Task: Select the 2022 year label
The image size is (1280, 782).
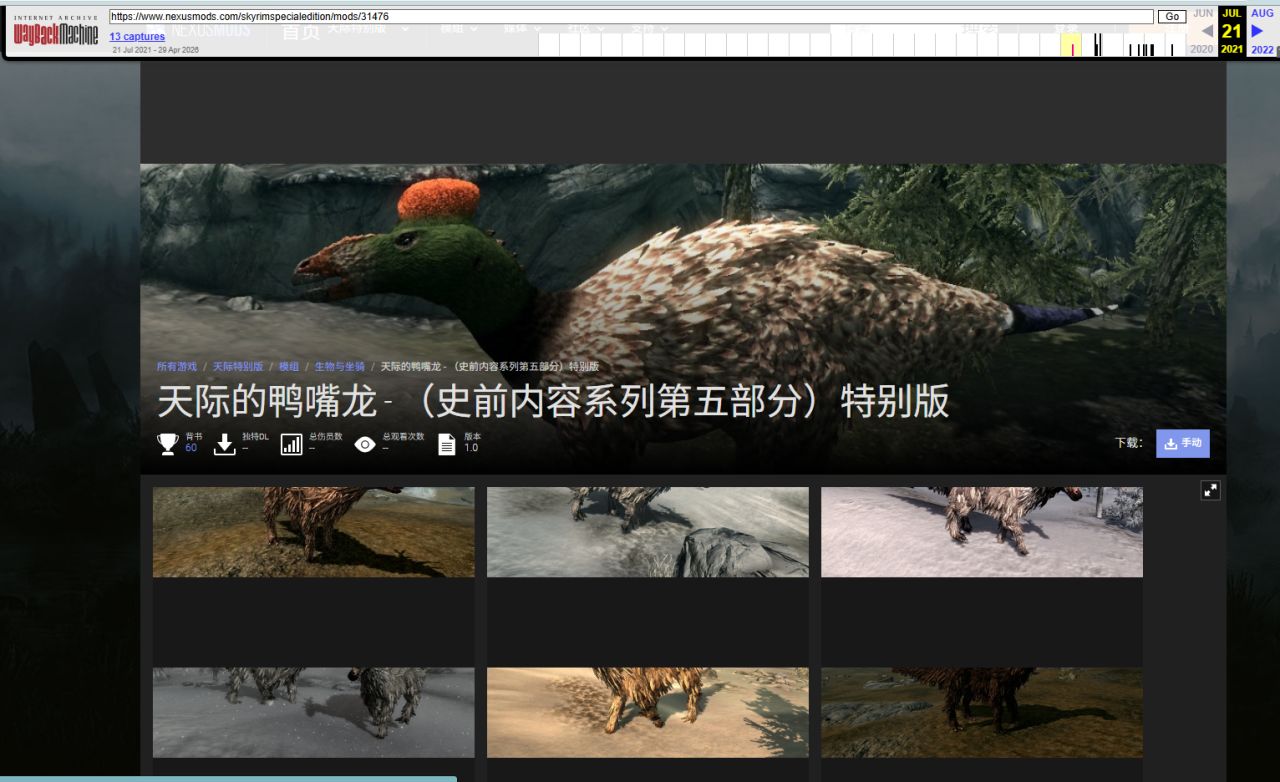Action: click(x=1262, y=49)
